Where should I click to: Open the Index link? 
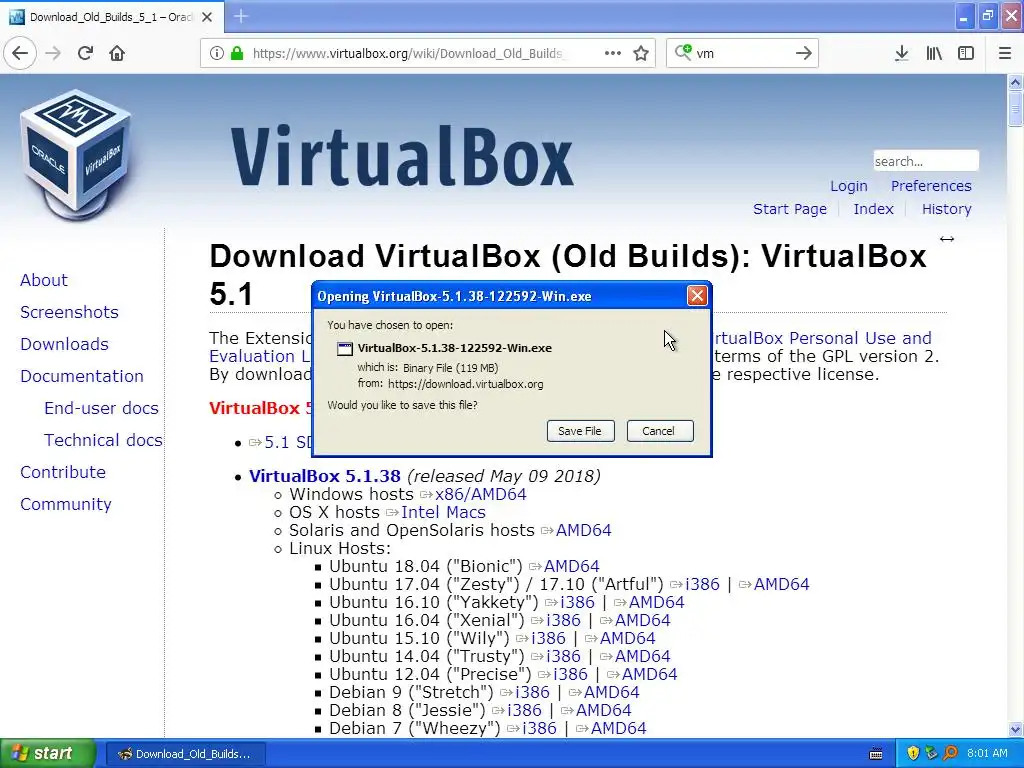(873, 209)
